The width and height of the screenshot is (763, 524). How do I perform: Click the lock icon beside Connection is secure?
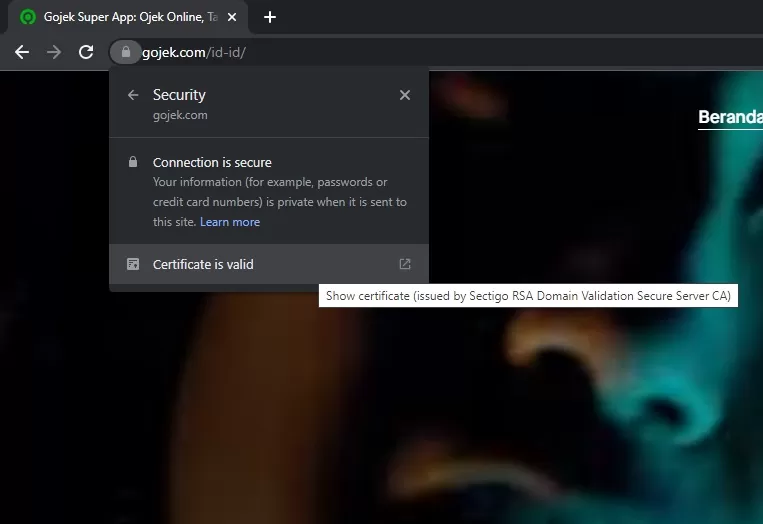point(133,162)
